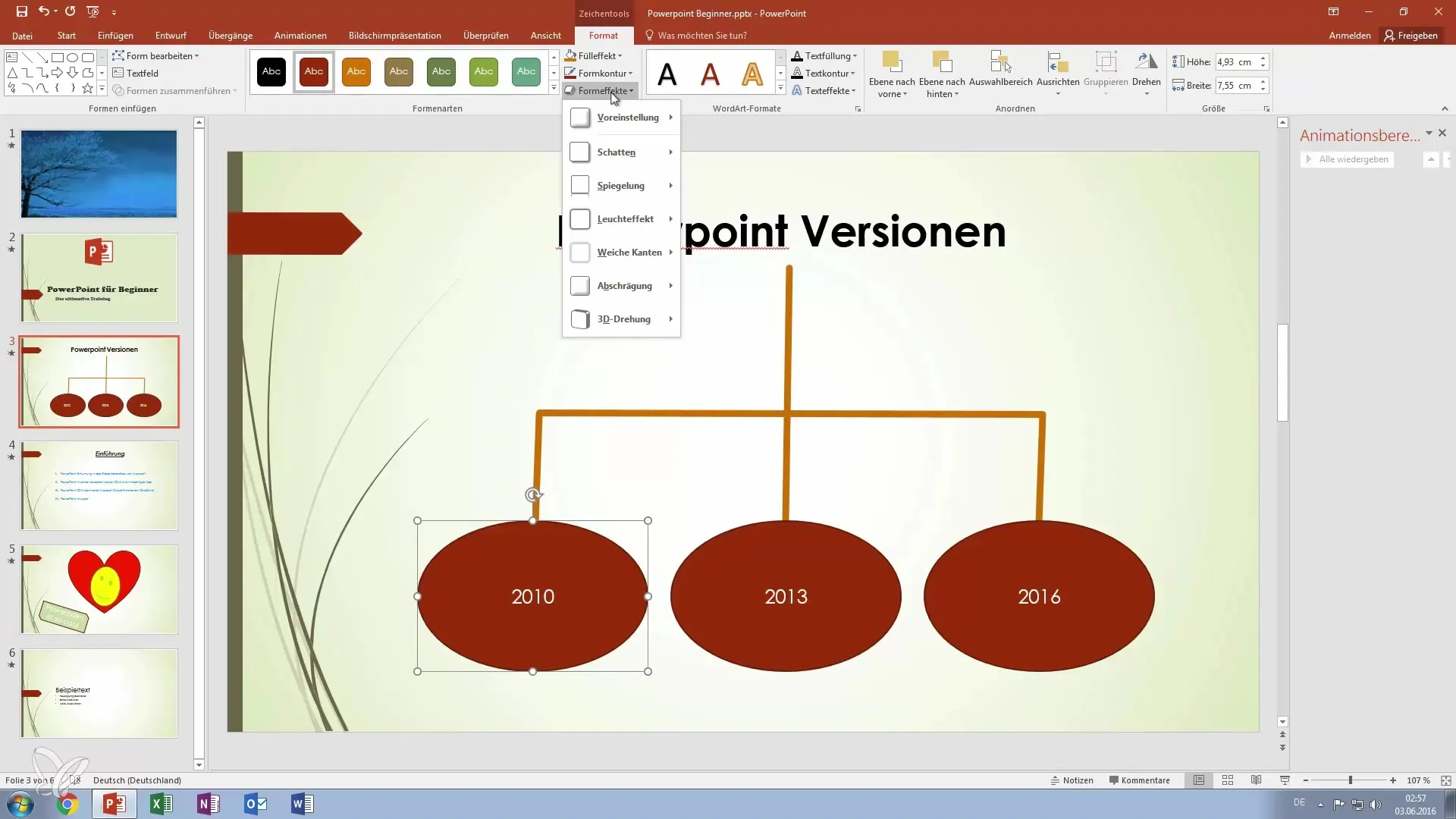Open the Form bearbeiten dropdown

(x=155, y=56)
